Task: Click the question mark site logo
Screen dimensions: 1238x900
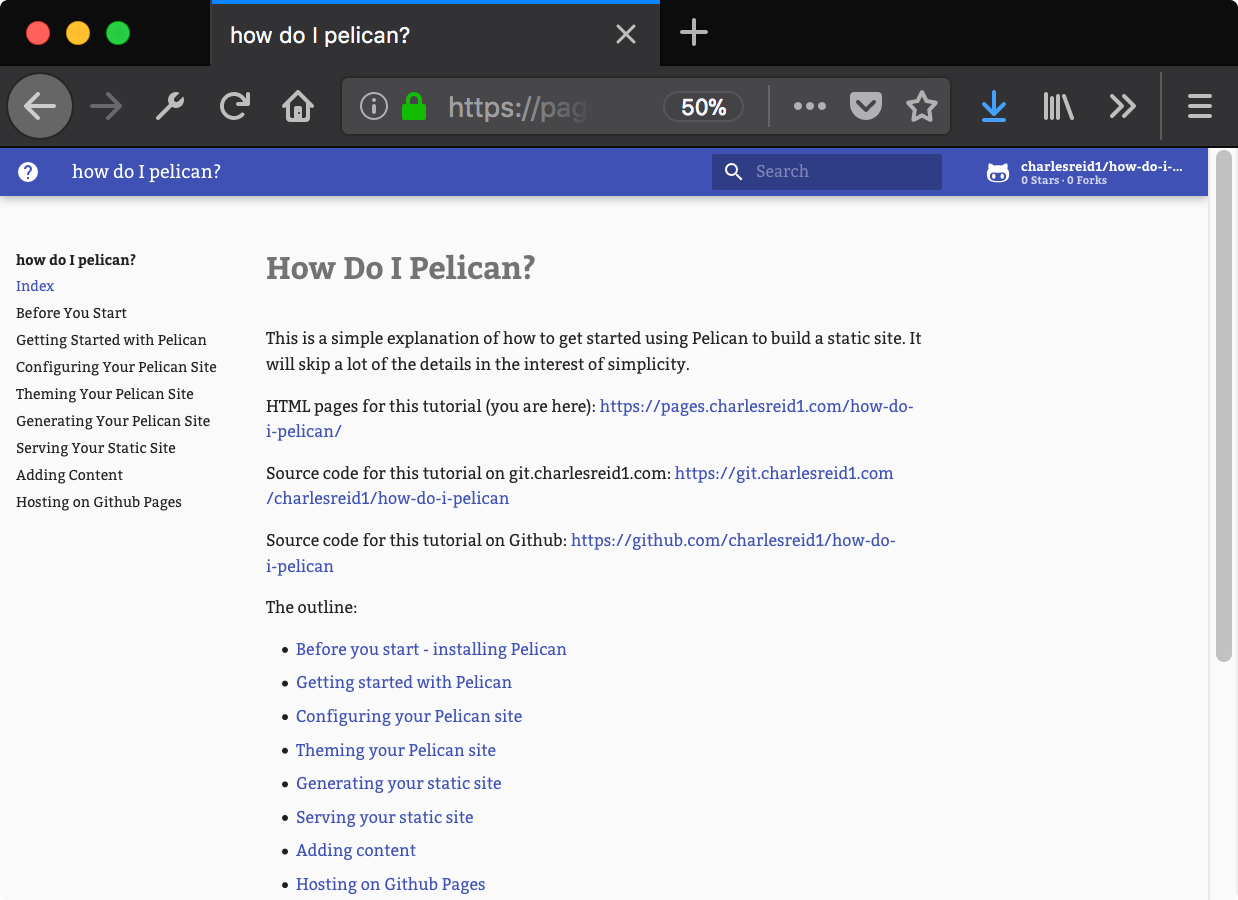Action: 28,172
